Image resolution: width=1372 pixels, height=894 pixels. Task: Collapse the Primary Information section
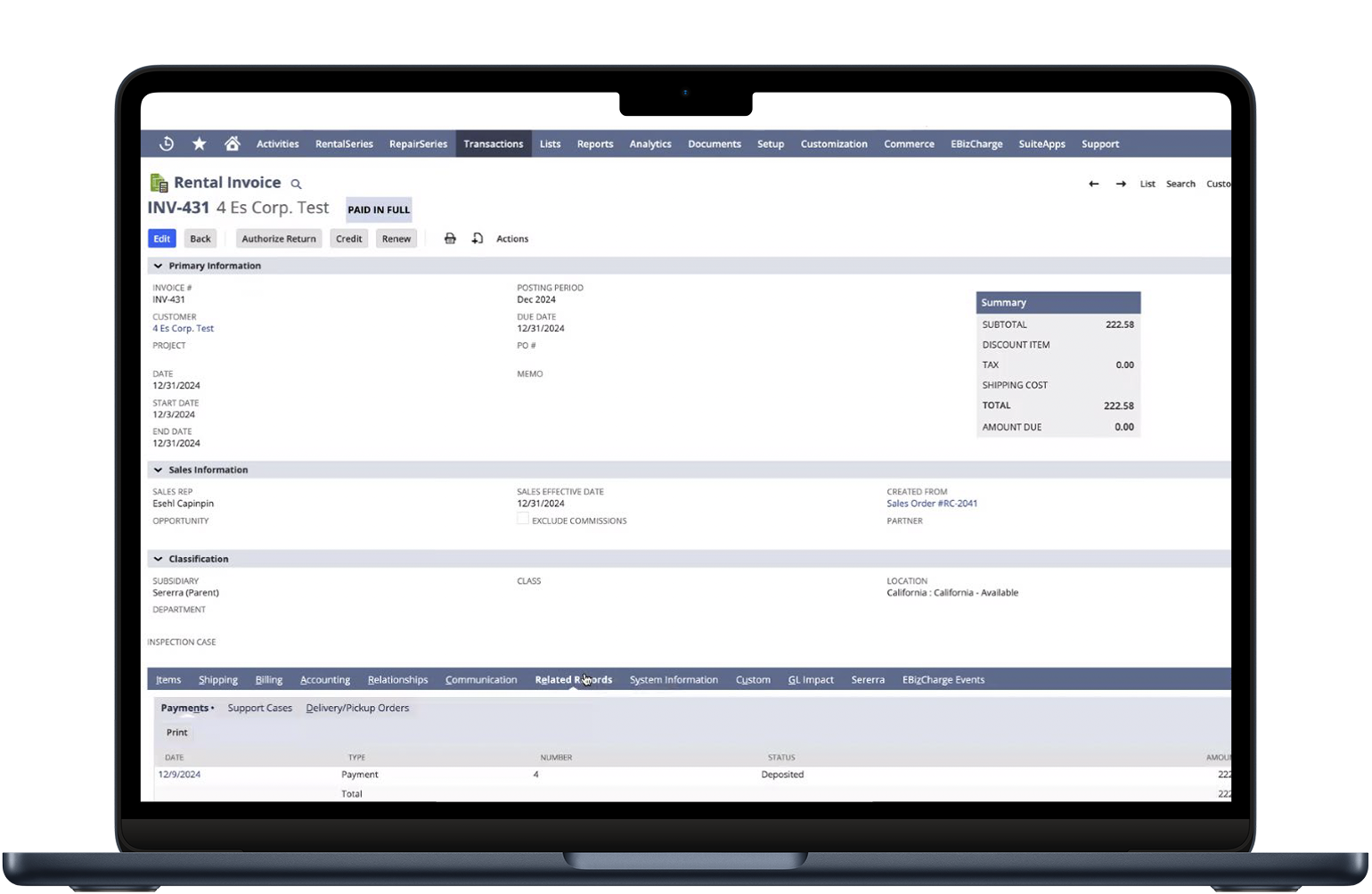[x=158, y=266]
